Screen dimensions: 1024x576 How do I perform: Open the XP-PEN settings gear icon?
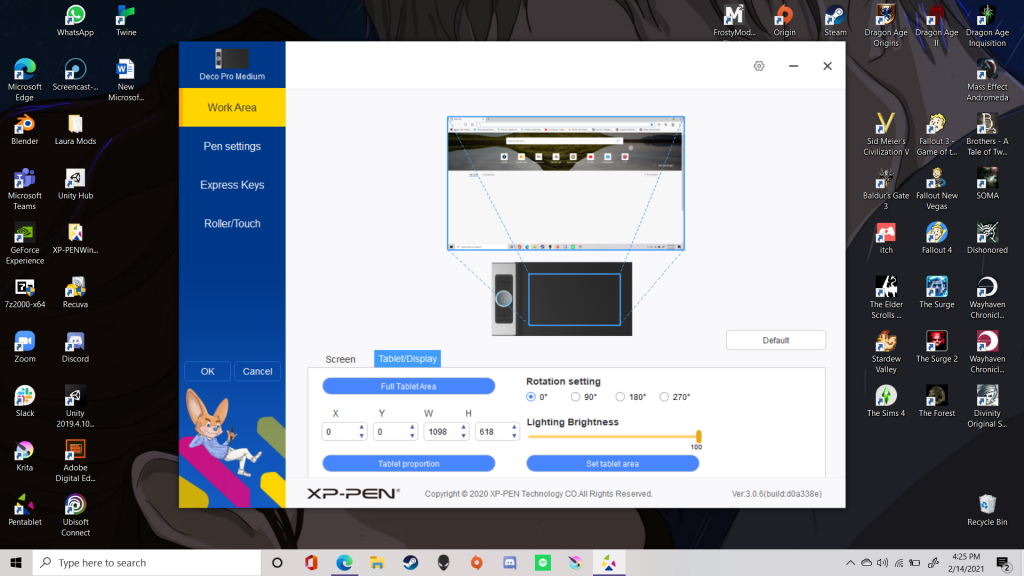click(x=759, y=66)
